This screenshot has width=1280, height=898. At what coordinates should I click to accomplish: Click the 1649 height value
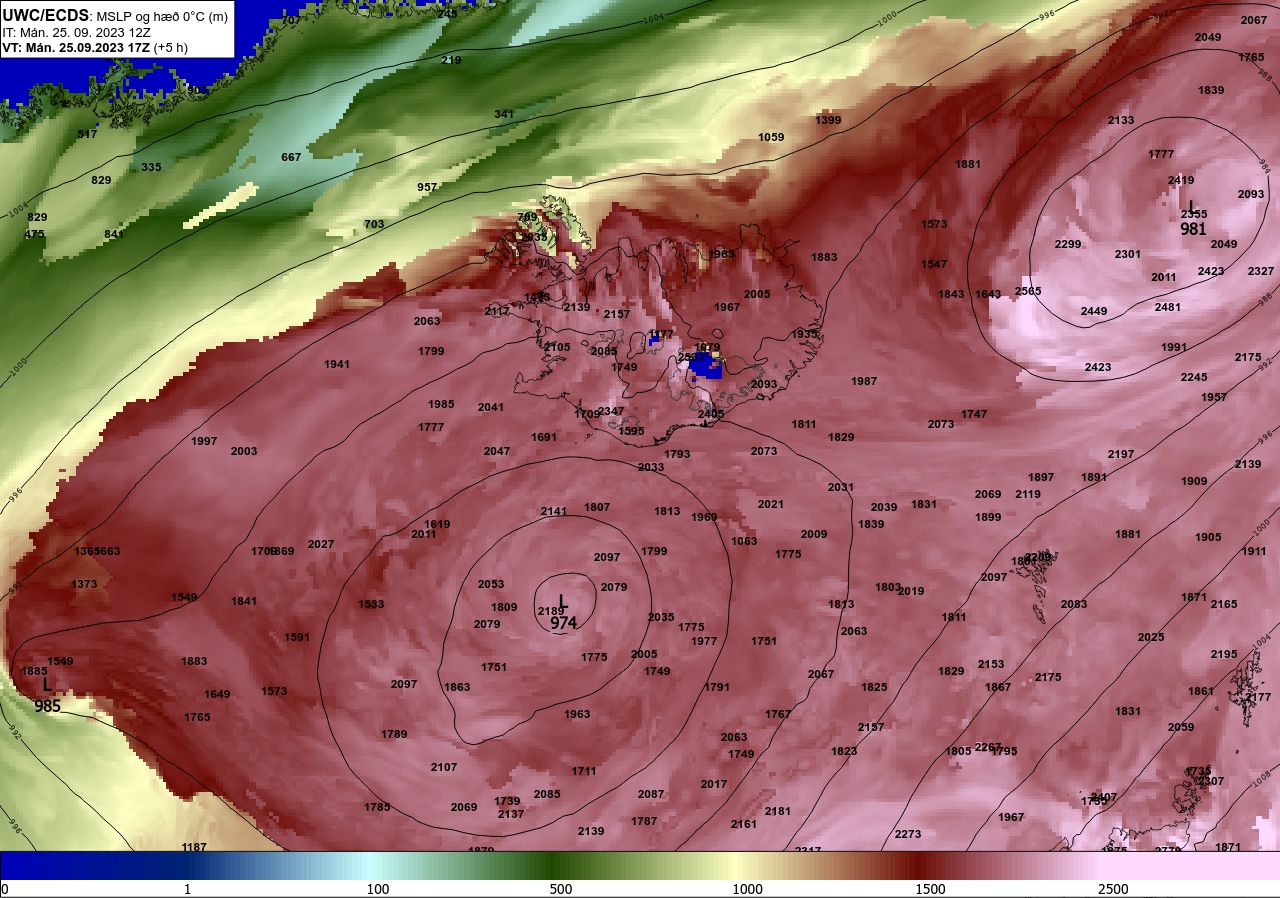point(217,694)
